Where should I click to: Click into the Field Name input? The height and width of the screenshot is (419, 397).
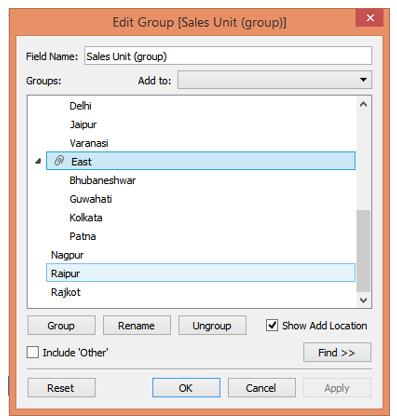click(228, 56)
